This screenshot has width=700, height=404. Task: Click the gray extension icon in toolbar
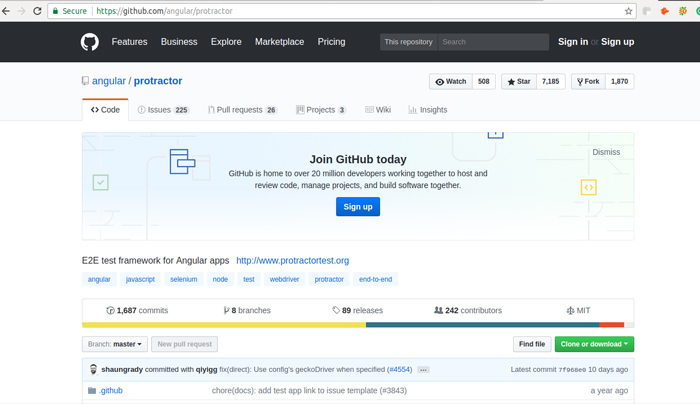646,11
